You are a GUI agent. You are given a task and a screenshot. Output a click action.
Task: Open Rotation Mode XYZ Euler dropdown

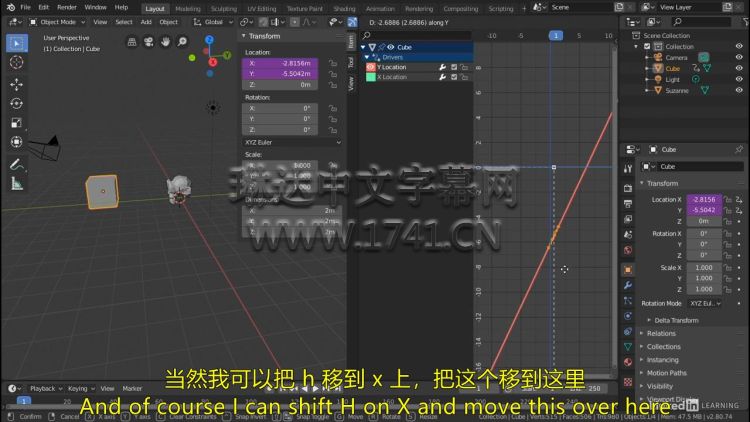[x=705, y=303]
